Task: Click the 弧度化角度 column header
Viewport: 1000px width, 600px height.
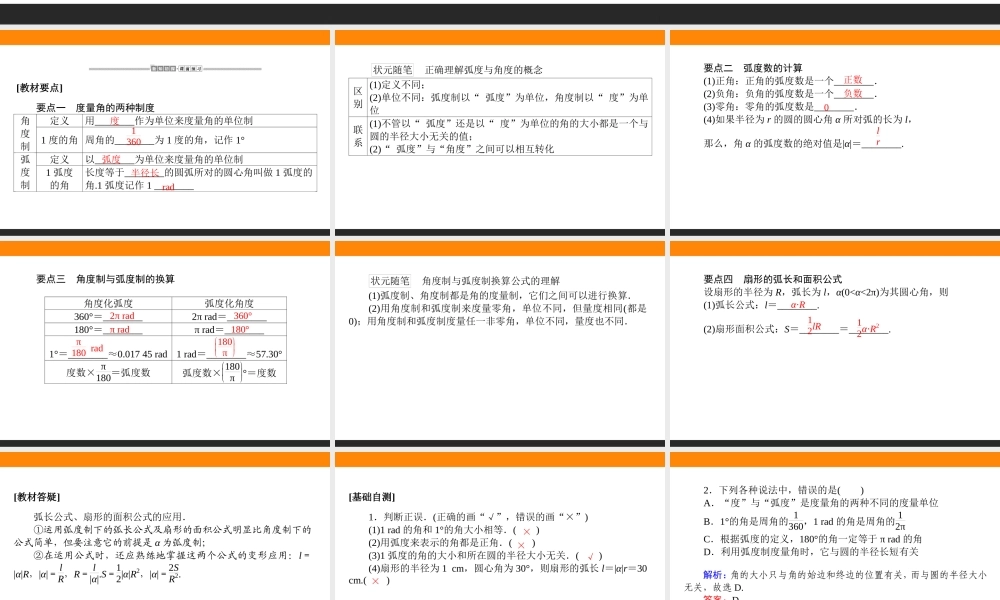Action: (x=229, y=304)
